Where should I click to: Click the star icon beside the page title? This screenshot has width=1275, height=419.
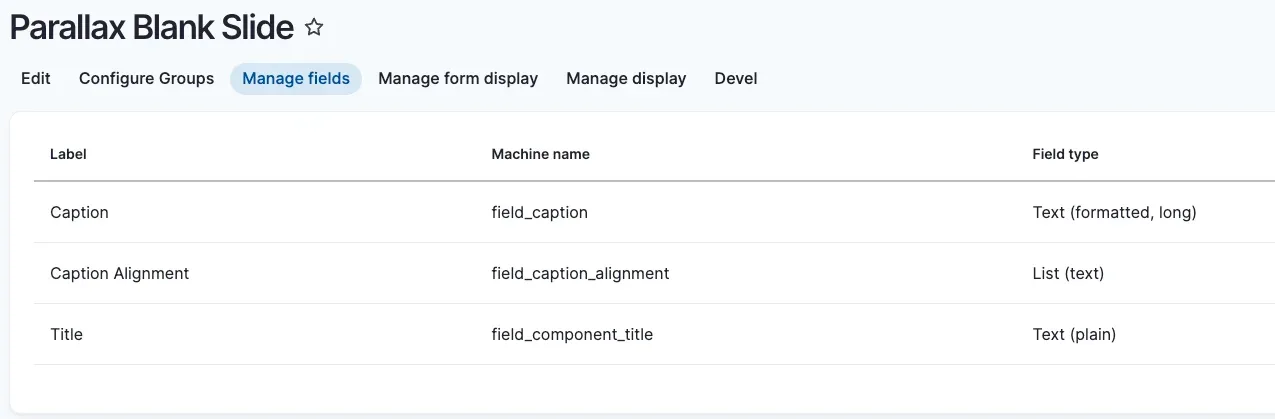point(314,28)
